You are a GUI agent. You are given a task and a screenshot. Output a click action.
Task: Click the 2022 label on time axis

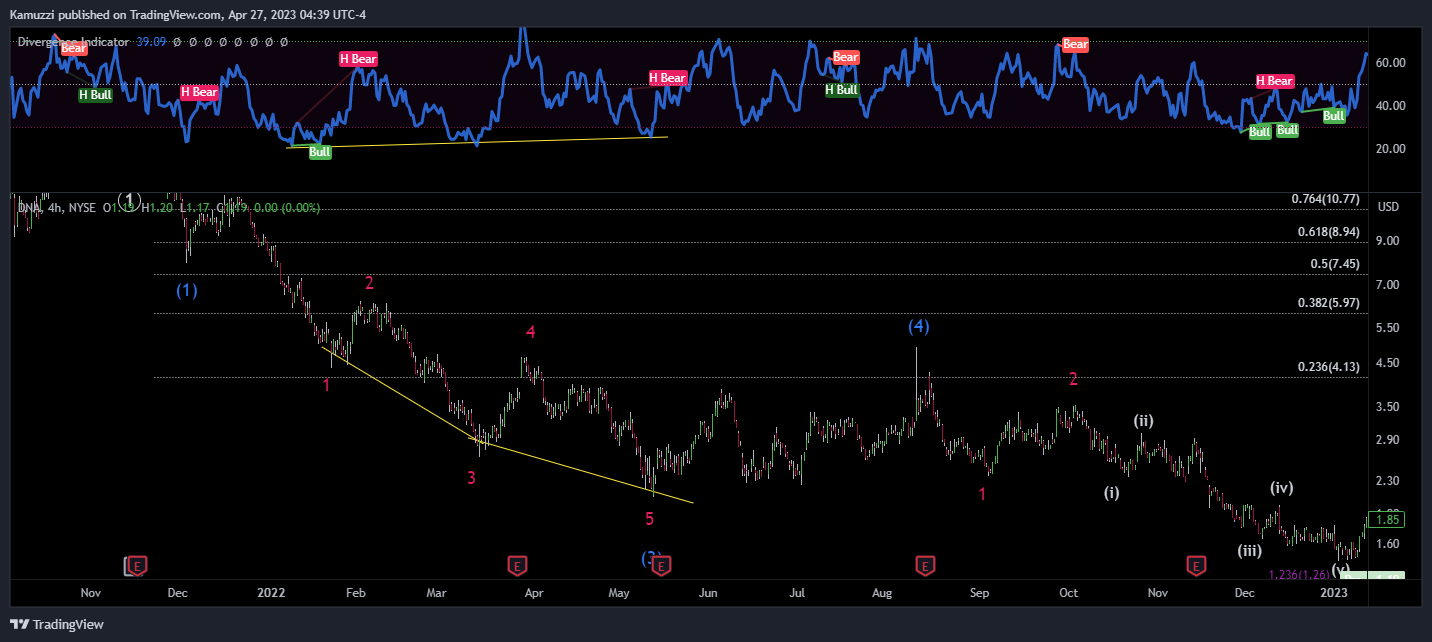pyautogui.click(x=272, y=593)
